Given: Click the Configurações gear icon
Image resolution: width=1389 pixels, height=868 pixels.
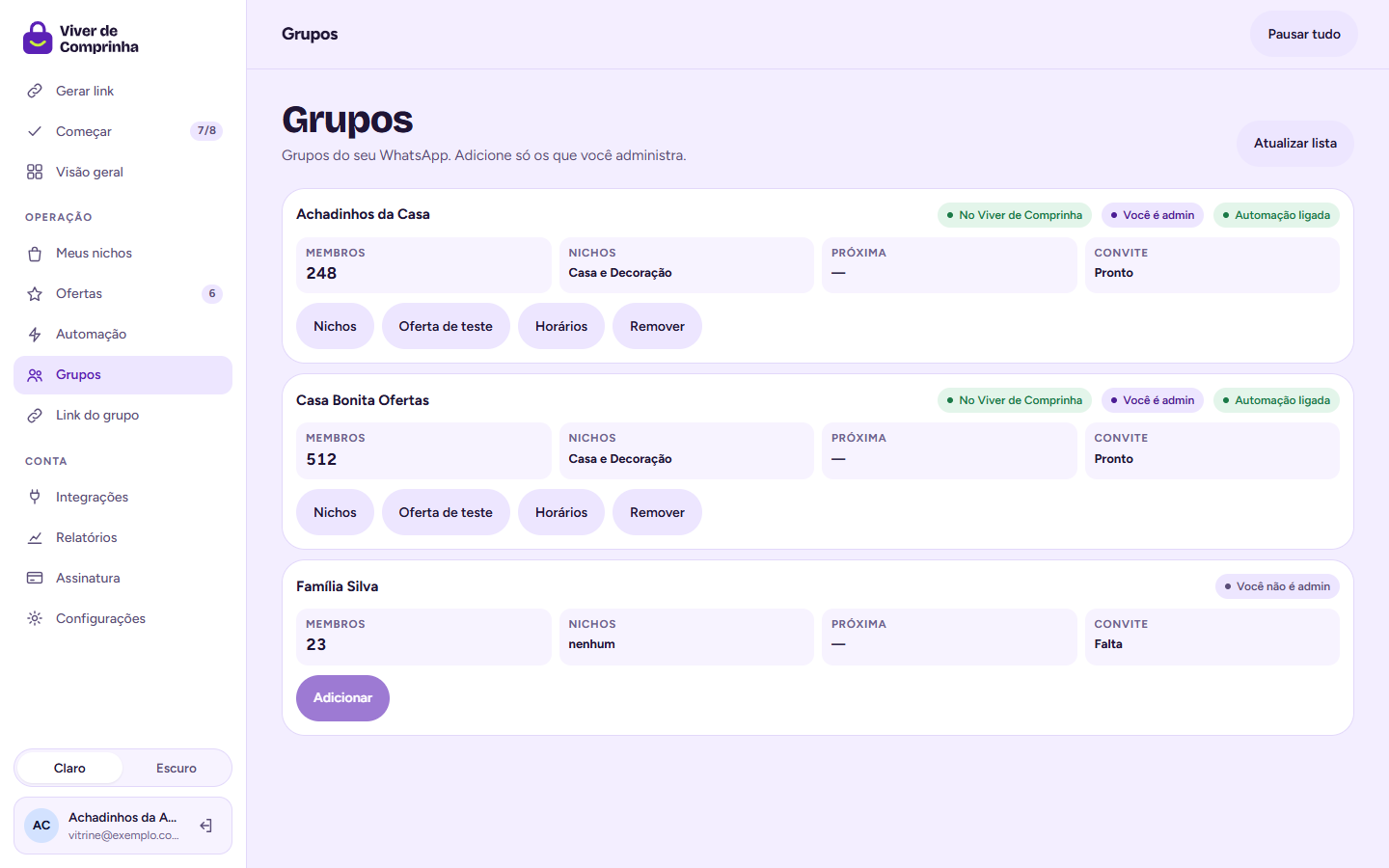Looking at the screenshot, I should click(x=35, y=618).
